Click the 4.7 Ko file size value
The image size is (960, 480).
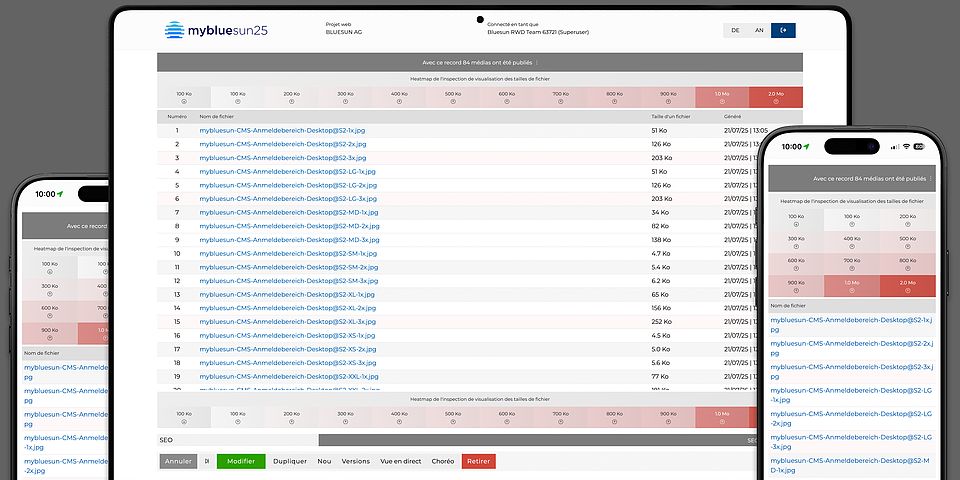(660, 253)
